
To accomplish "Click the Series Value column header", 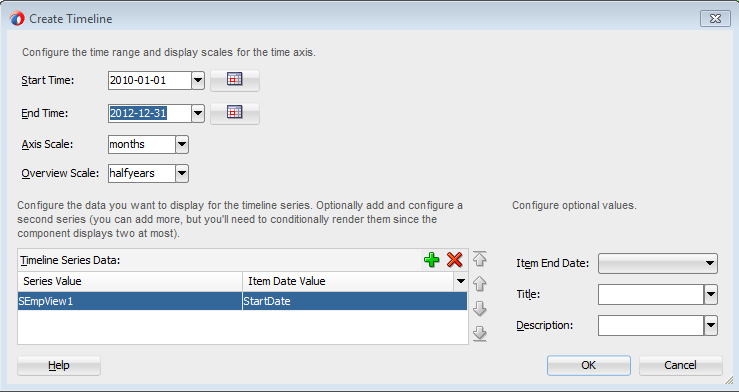I will pos(130,282).
